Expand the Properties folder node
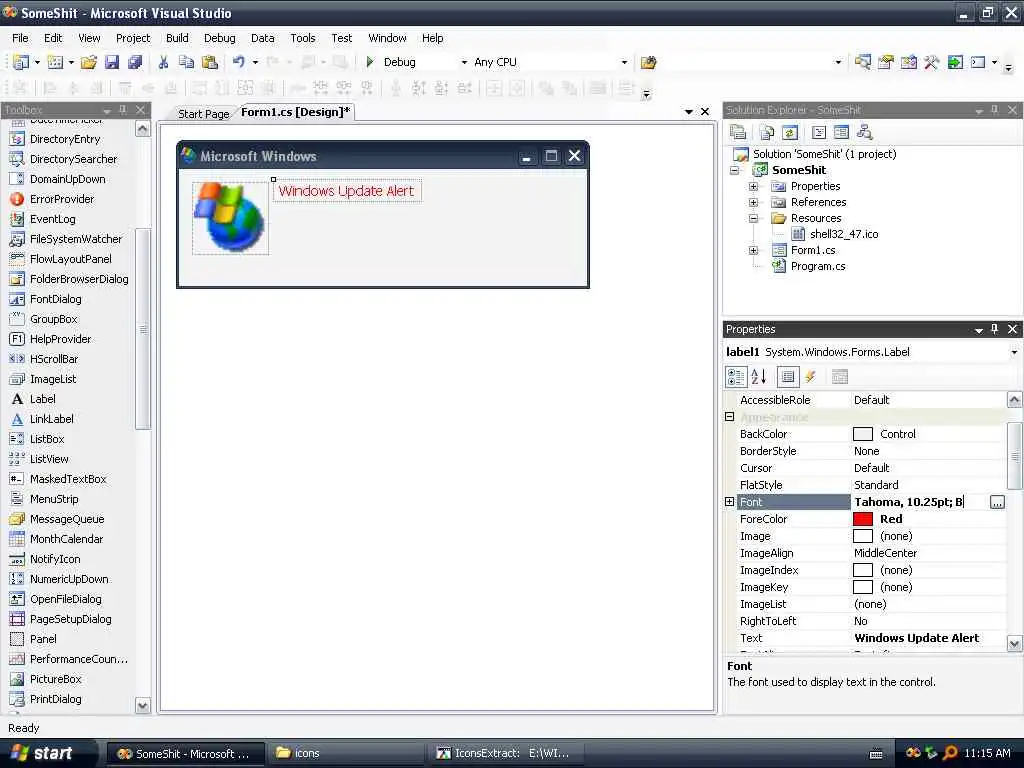Viewport: 1024px width, 768px height. click(x=754, y=186)
